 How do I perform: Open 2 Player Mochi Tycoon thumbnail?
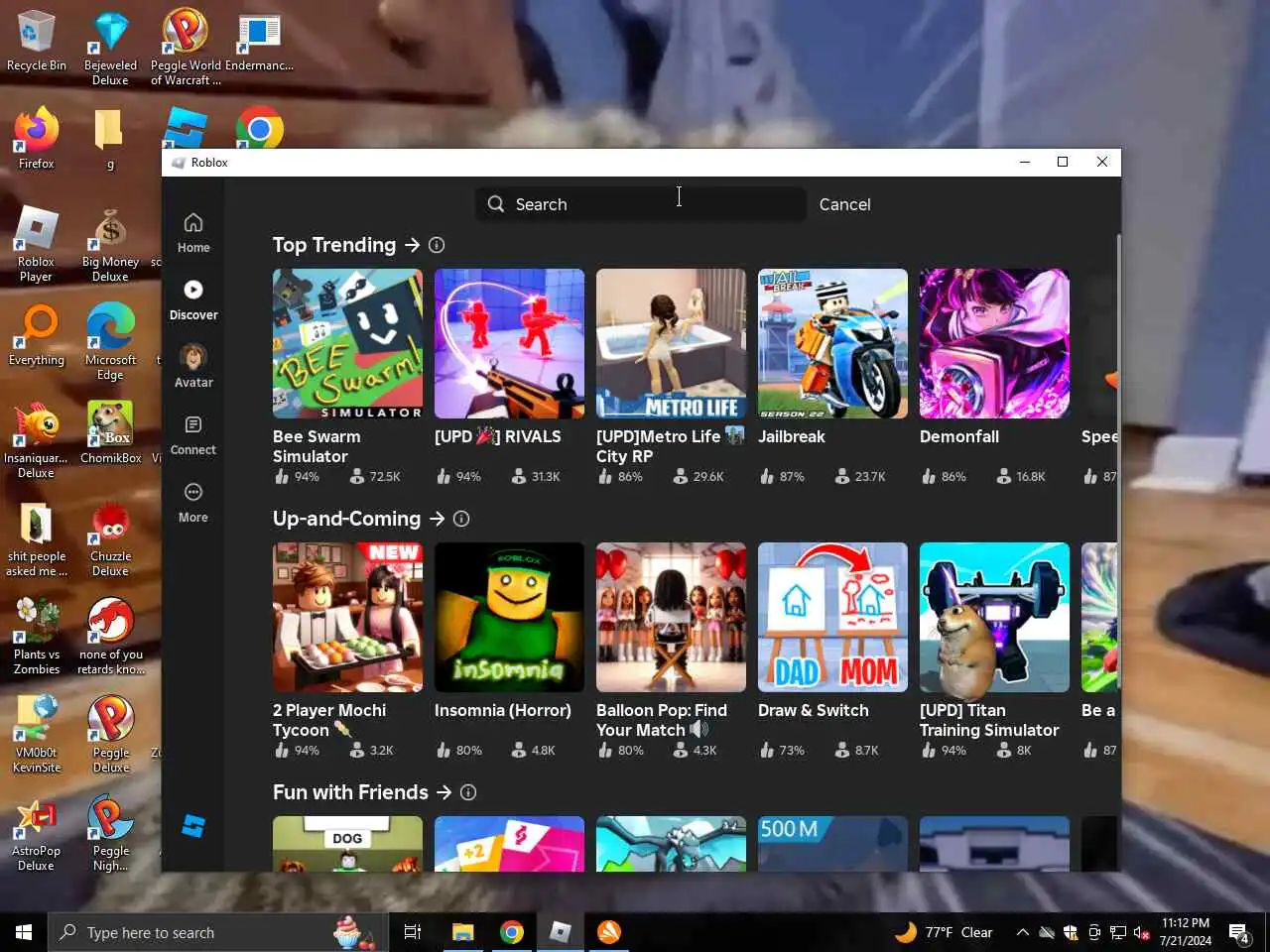[x=347, y=617]
